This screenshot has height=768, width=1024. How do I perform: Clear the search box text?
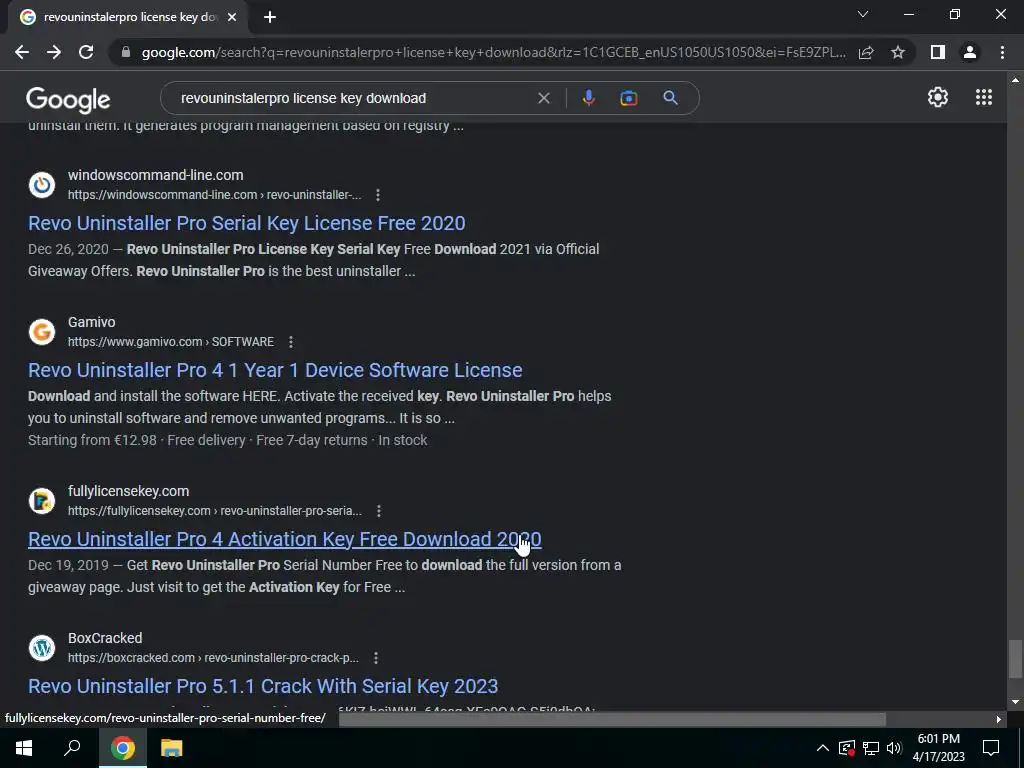pyautogui.click(x=543, y=98)
